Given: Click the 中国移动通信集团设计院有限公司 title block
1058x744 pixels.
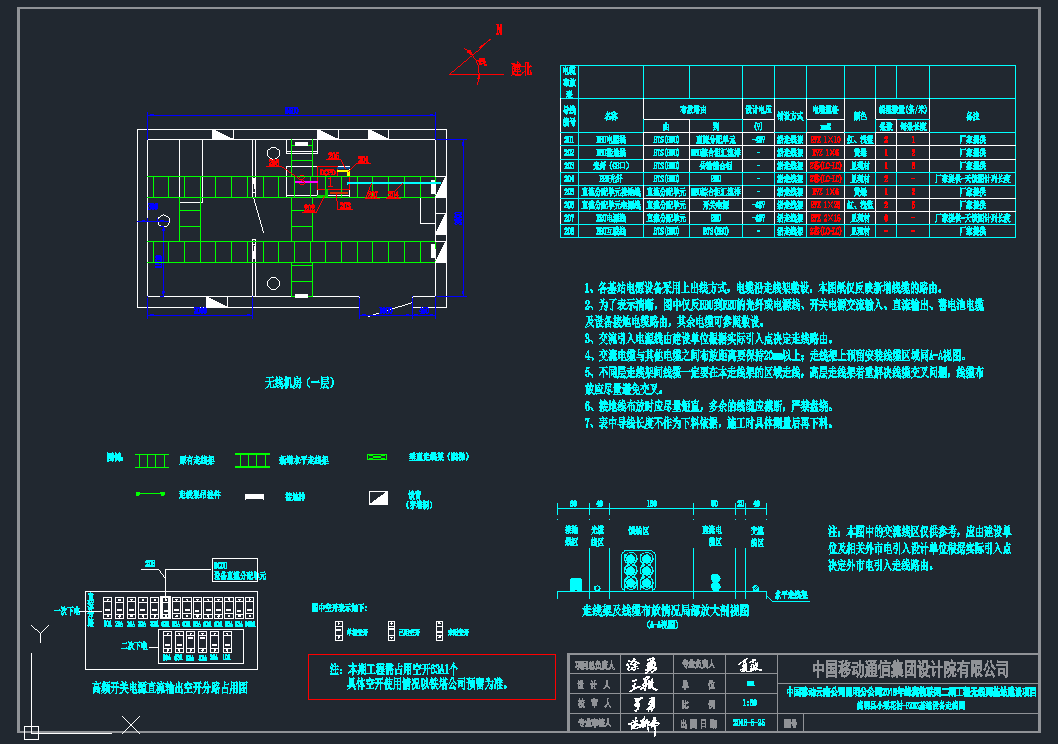Looking at the screenshot, I should [909, 669].
